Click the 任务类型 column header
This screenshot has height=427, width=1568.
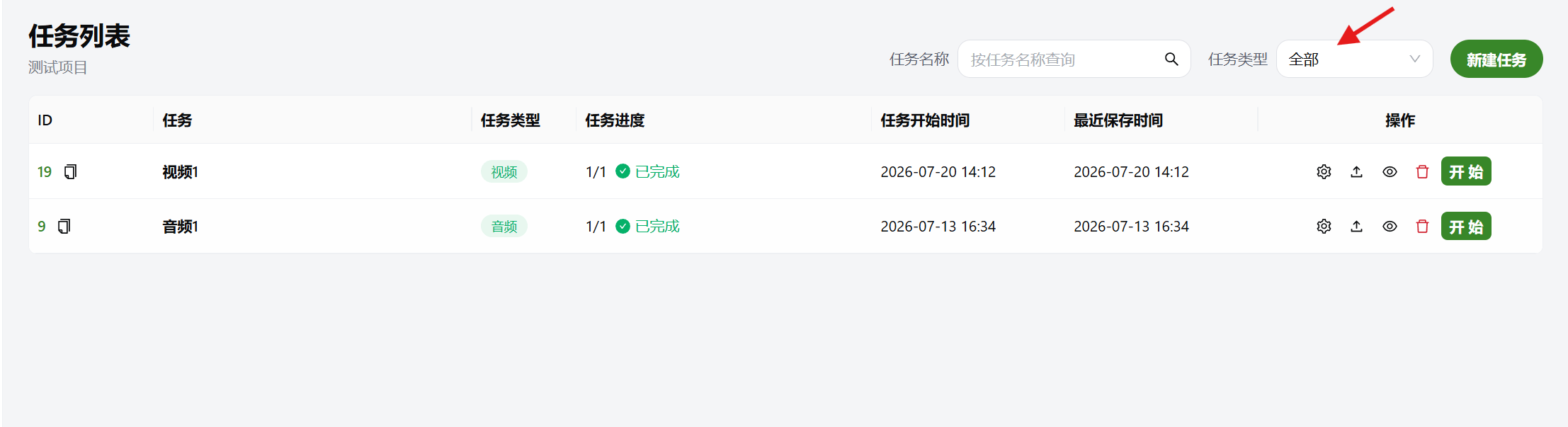510,120
